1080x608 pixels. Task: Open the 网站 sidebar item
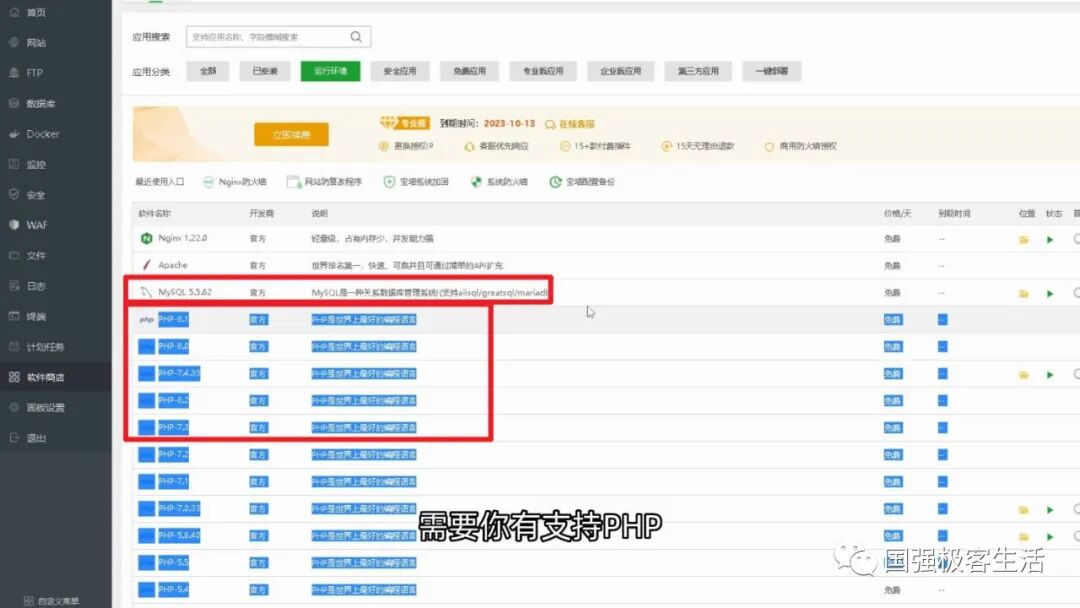[x=36, y=43]
